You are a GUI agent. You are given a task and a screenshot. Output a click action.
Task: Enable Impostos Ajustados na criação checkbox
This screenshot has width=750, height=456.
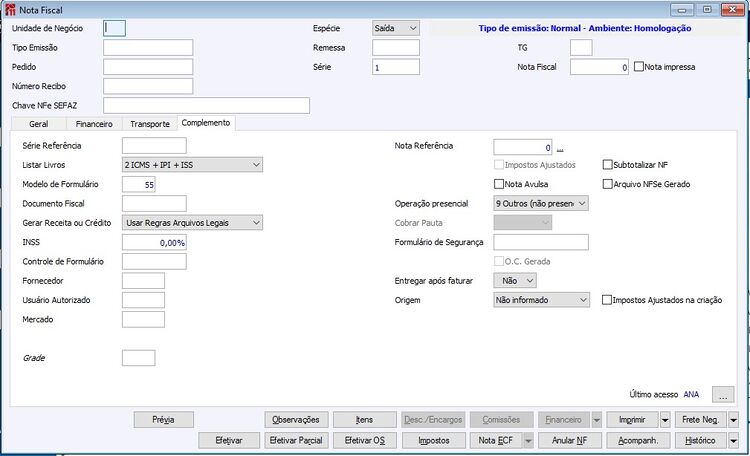point(607,300)
